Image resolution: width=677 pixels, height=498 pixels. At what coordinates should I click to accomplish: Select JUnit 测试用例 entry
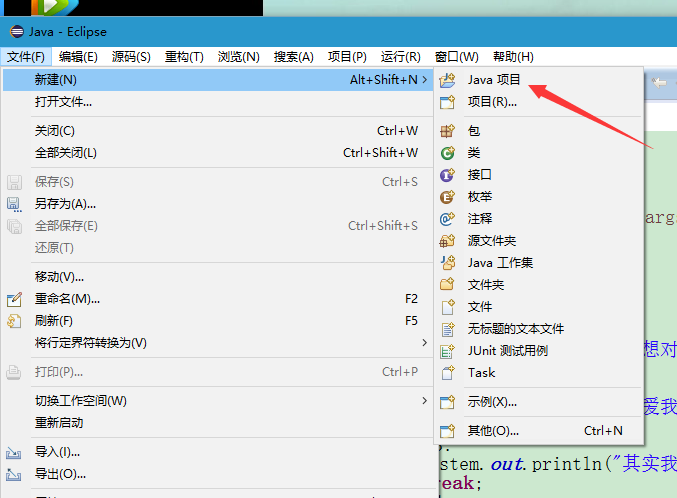click(539, 351)
